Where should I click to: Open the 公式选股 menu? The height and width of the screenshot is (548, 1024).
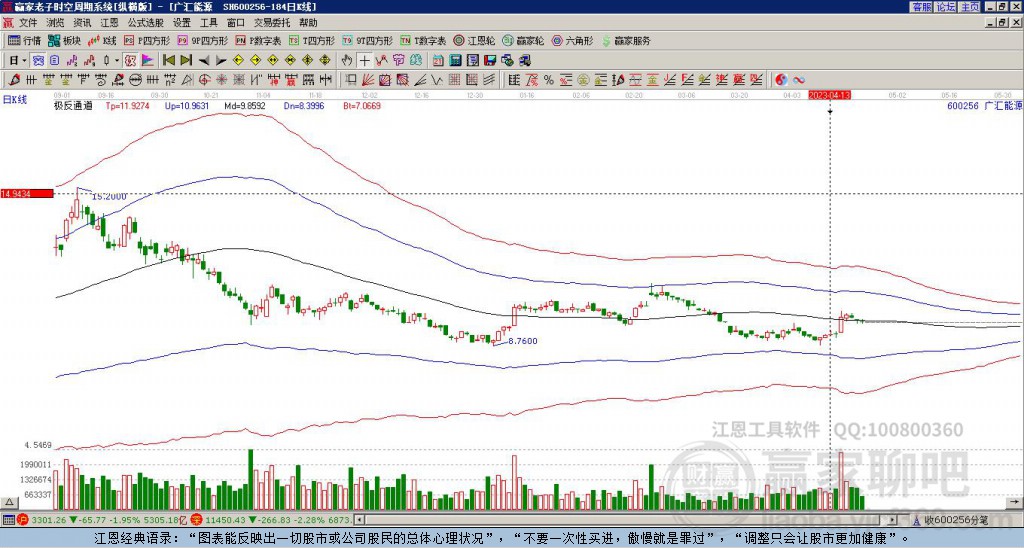[146, 23]
